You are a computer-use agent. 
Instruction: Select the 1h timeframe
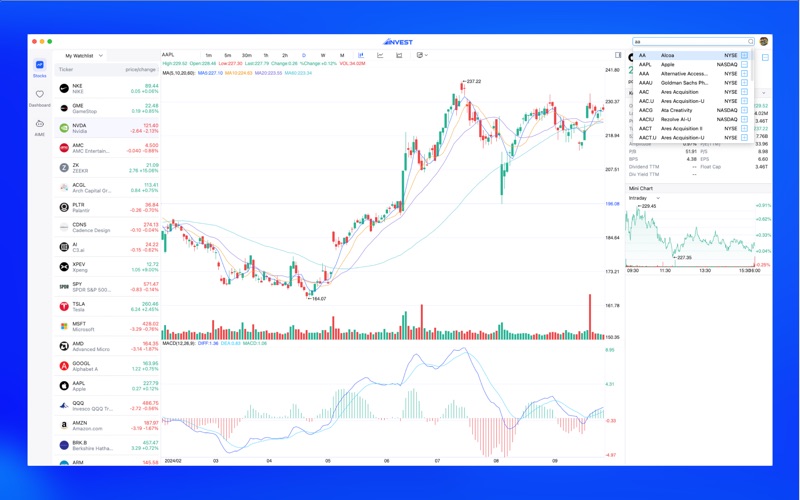tap(266, 55)
